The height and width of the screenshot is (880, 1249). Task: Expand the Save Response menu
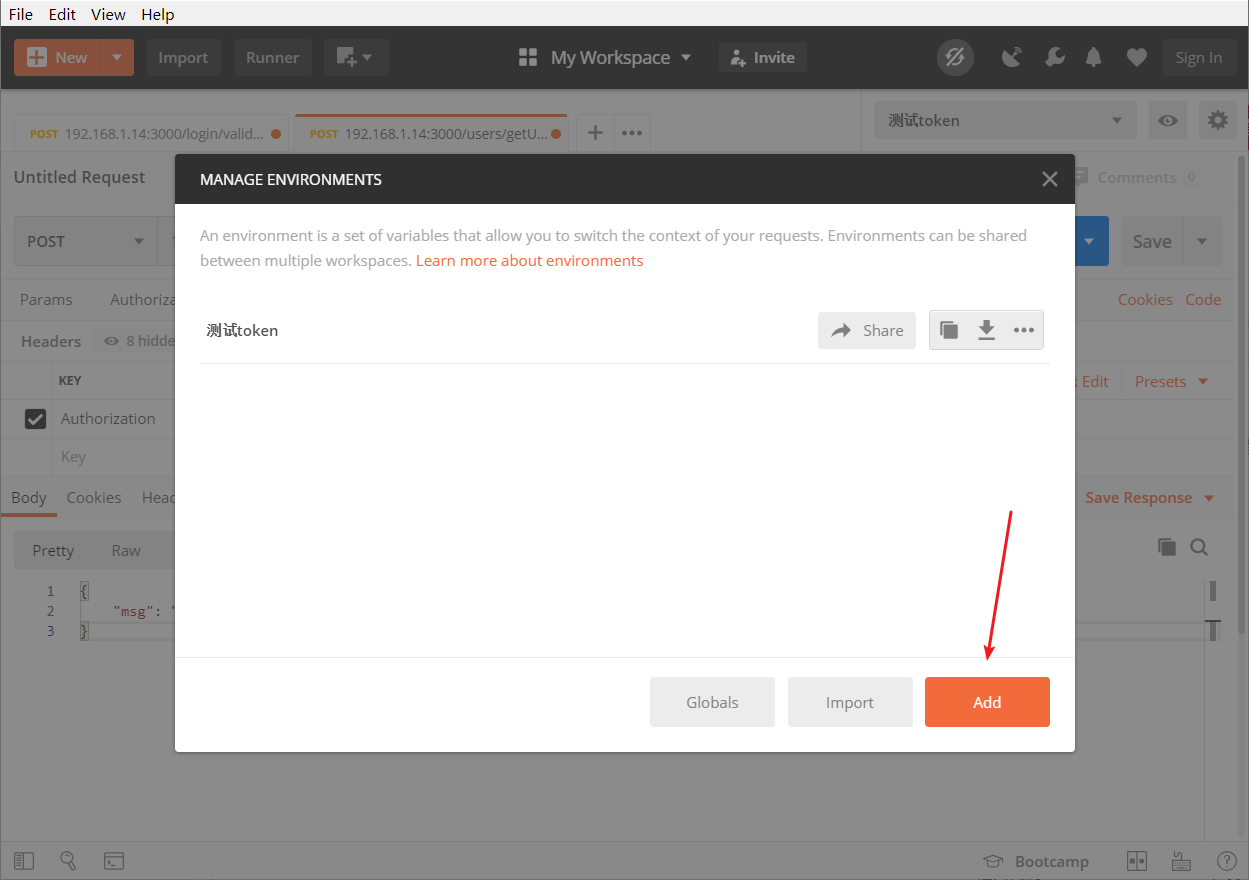(1150, 498)
